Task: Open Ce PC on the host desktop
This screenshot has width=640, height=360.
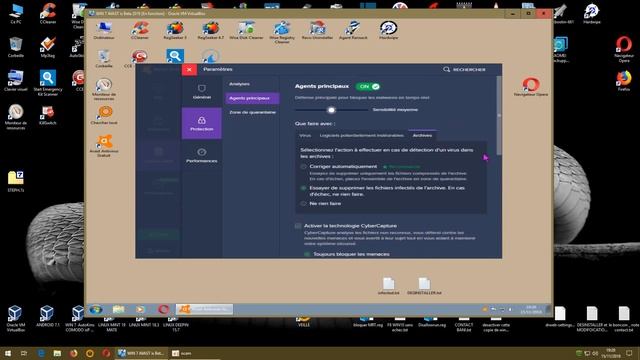Action: point(16,13)
